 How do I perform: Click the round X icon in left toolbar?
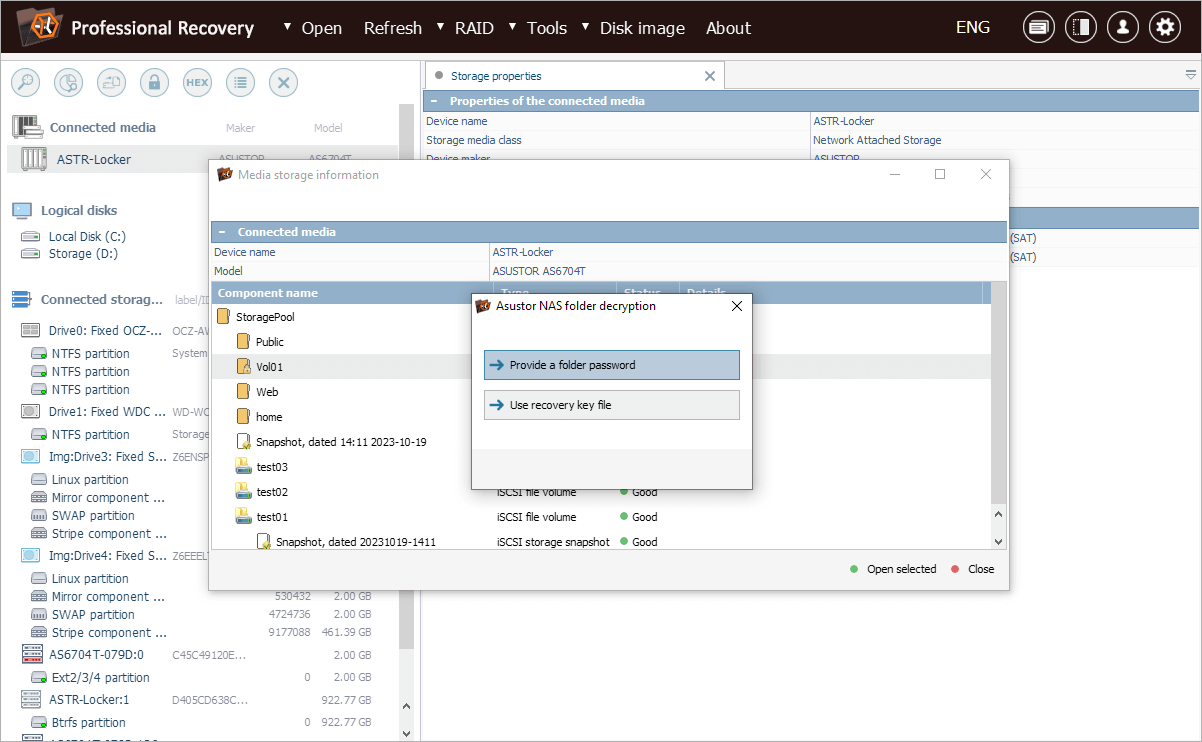283,83
